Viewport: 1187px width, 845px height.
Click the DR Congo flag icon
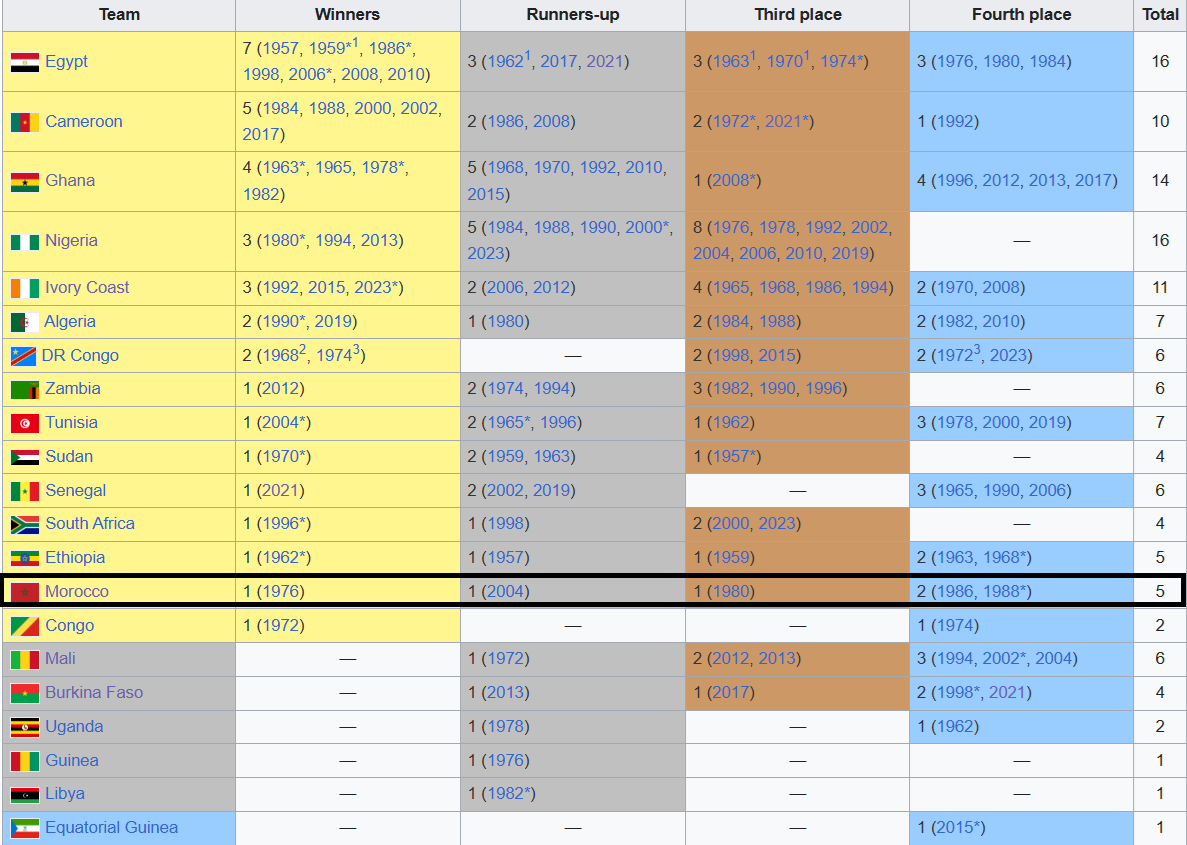click(x=23, y=356)
